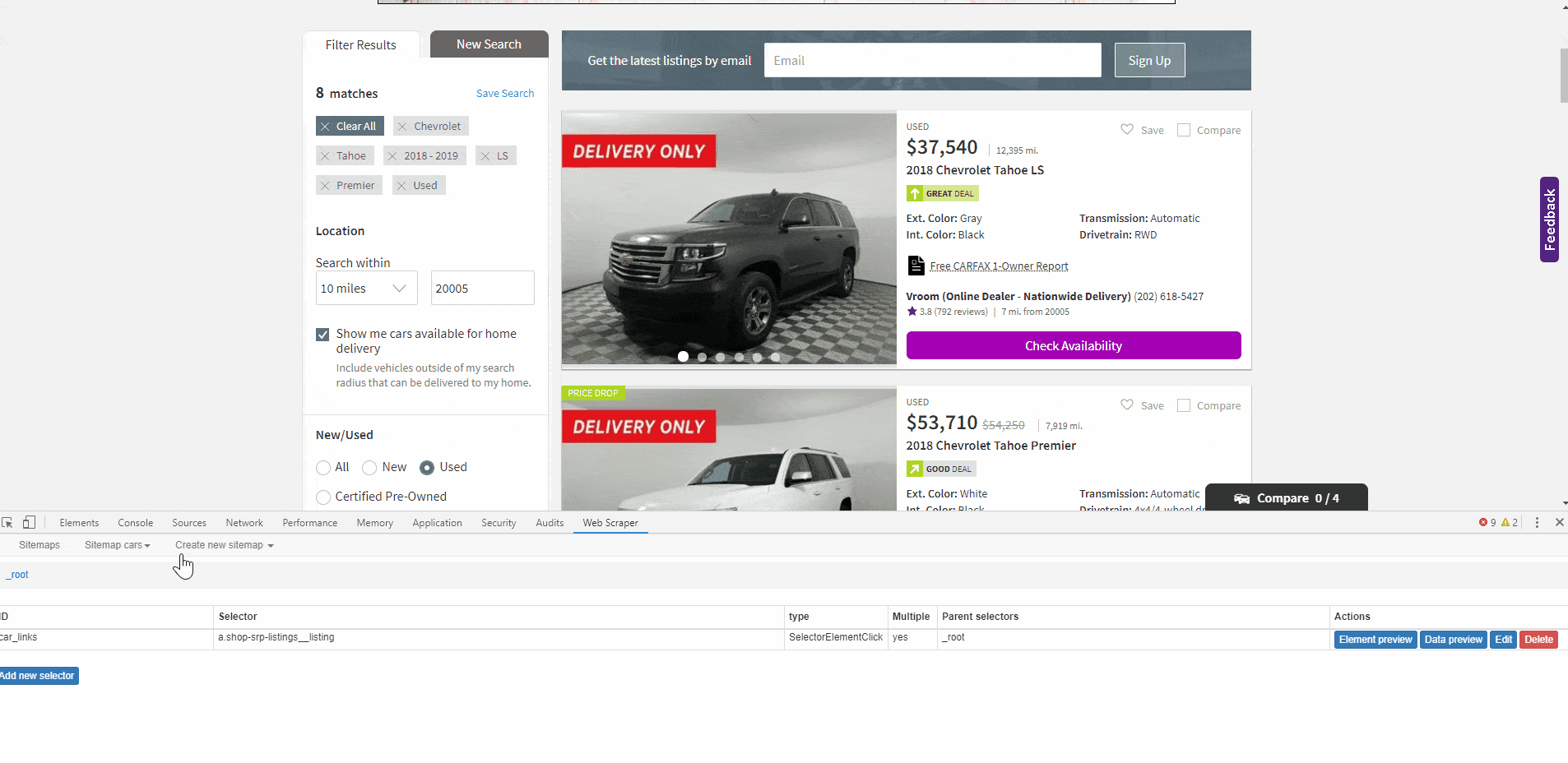The image size is (1568, 763).
Task: Open the Sitemaps menu item
Action: coord(39,545)
